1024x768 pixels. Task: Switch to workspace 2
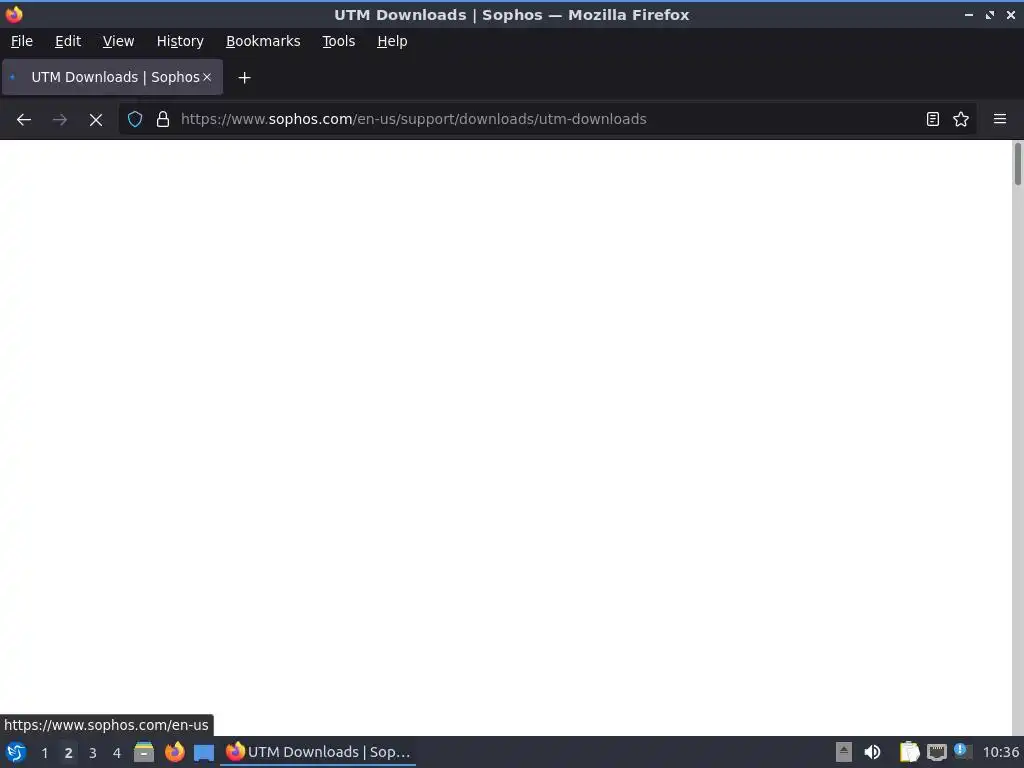pos(68,753)
